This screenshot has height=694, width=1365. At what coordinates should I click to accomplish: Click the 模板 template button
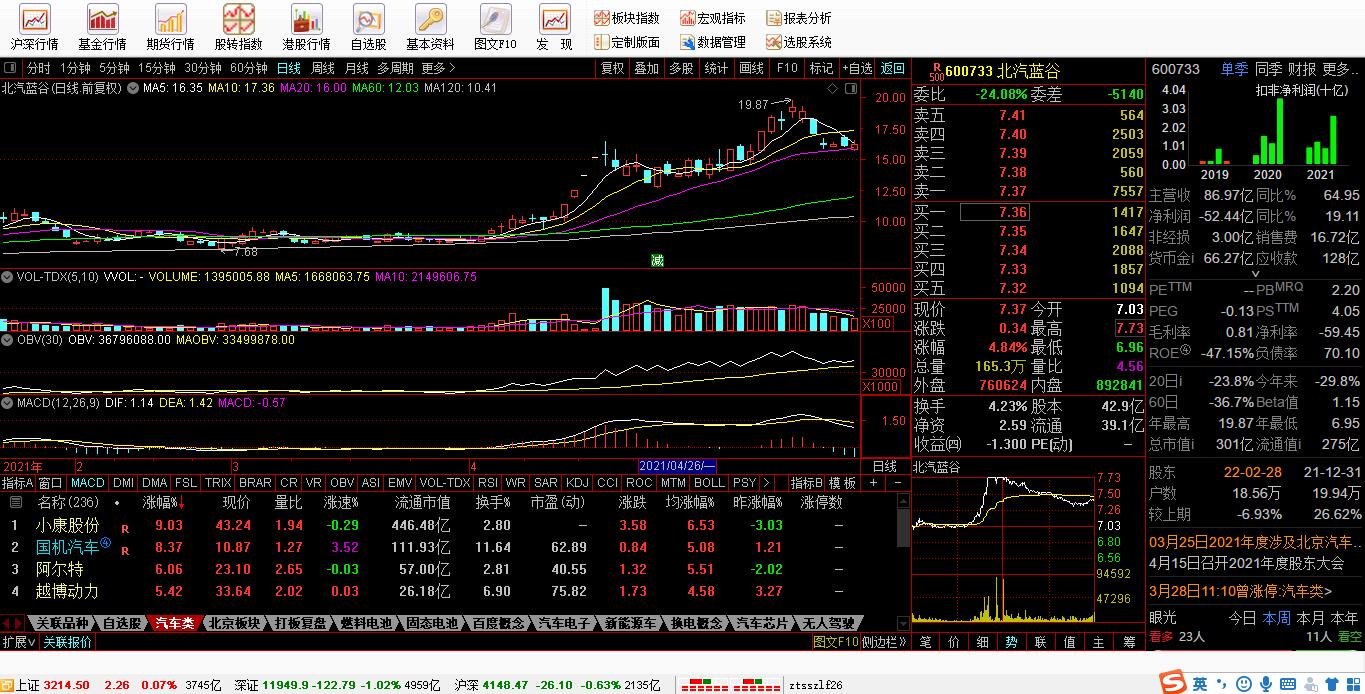pos(842,482)
